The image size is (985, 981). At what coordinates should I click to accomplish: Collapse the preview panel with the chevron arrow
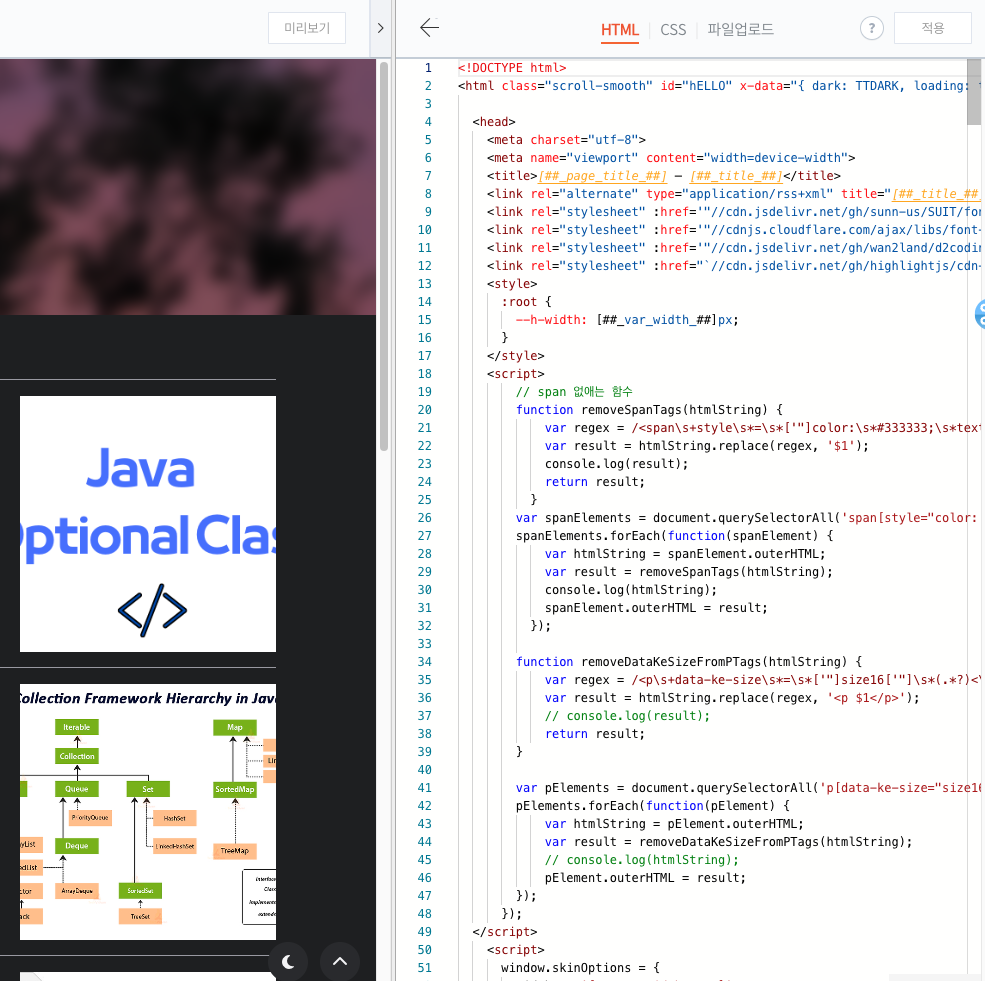pyautogui.click(x=380, y=28)
